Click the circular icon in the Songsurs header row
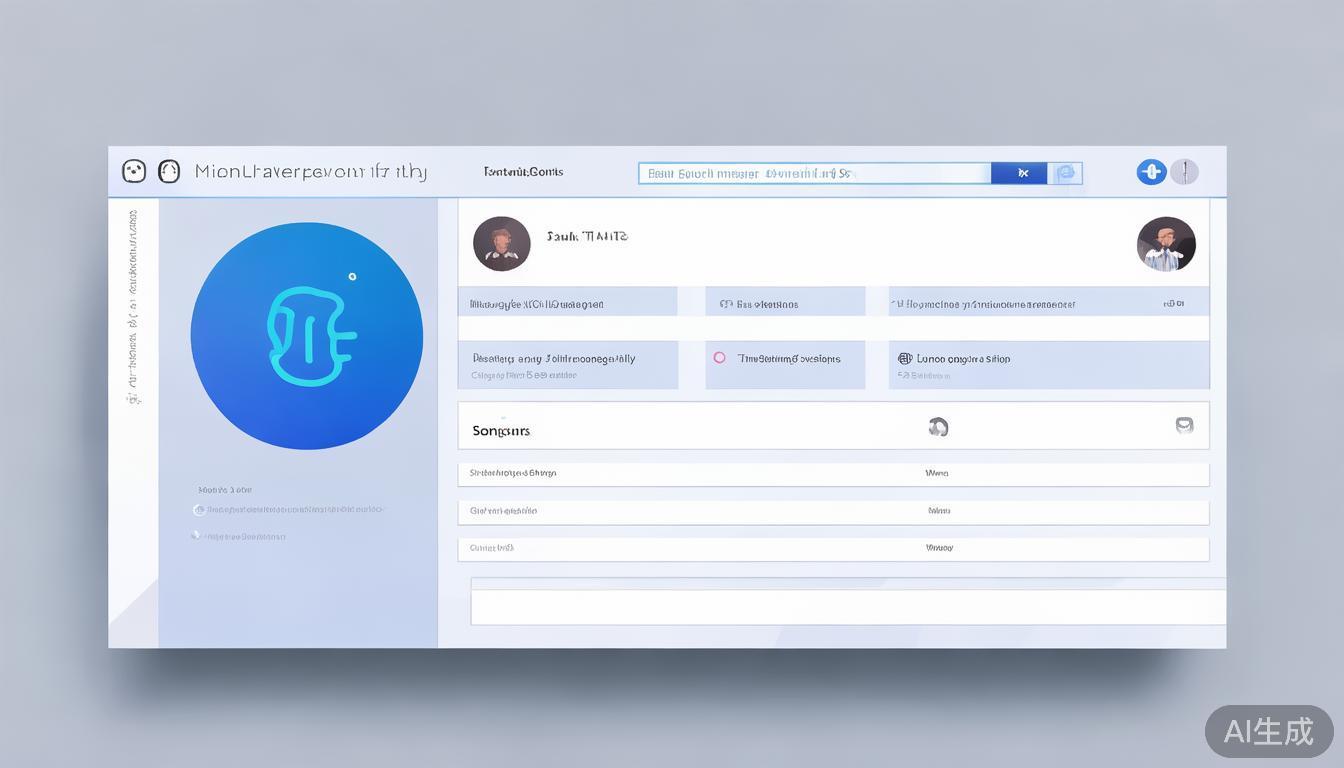Image resolution: width=1344 pixels, height=768 pixels. pos(938,427)
